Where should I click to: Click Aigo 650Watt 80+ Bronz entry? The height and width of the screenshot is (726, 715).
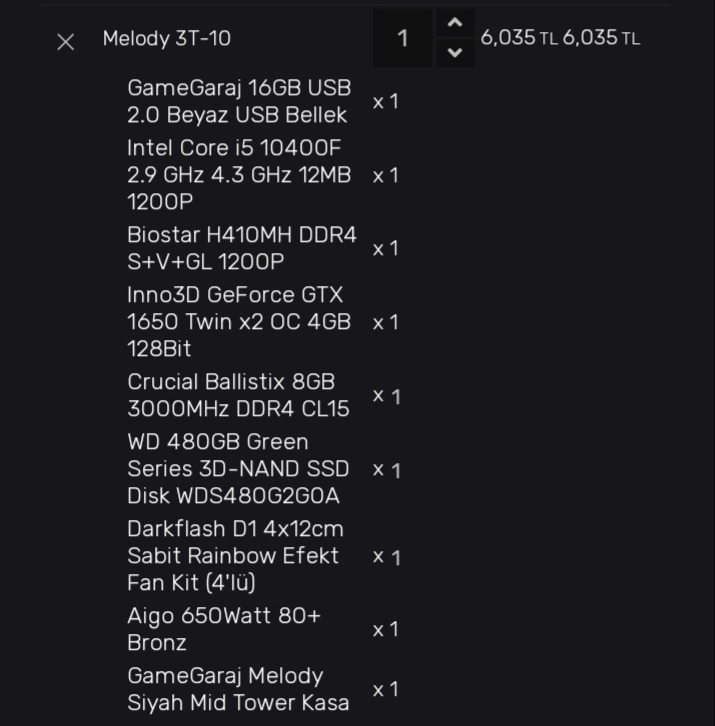pos(224,629)
